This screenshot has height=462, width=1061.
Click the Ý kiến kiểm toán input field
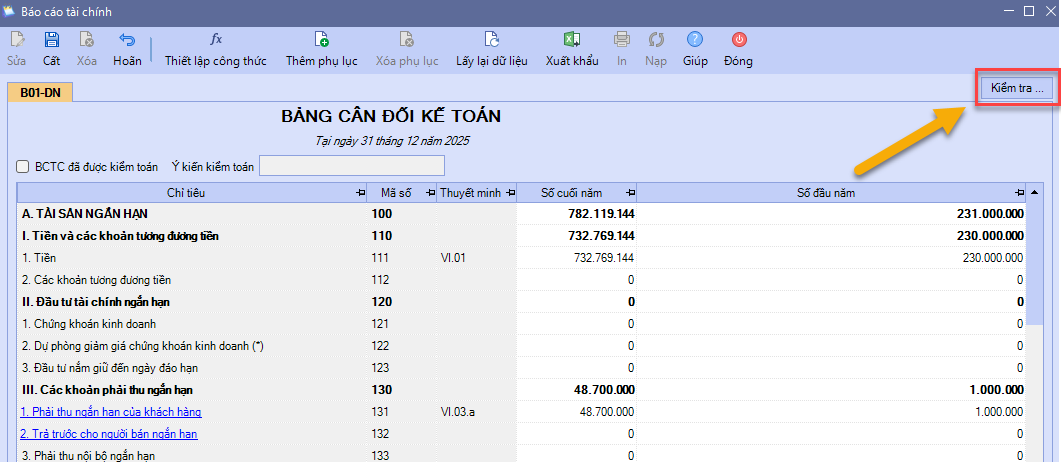pos(351,166)
